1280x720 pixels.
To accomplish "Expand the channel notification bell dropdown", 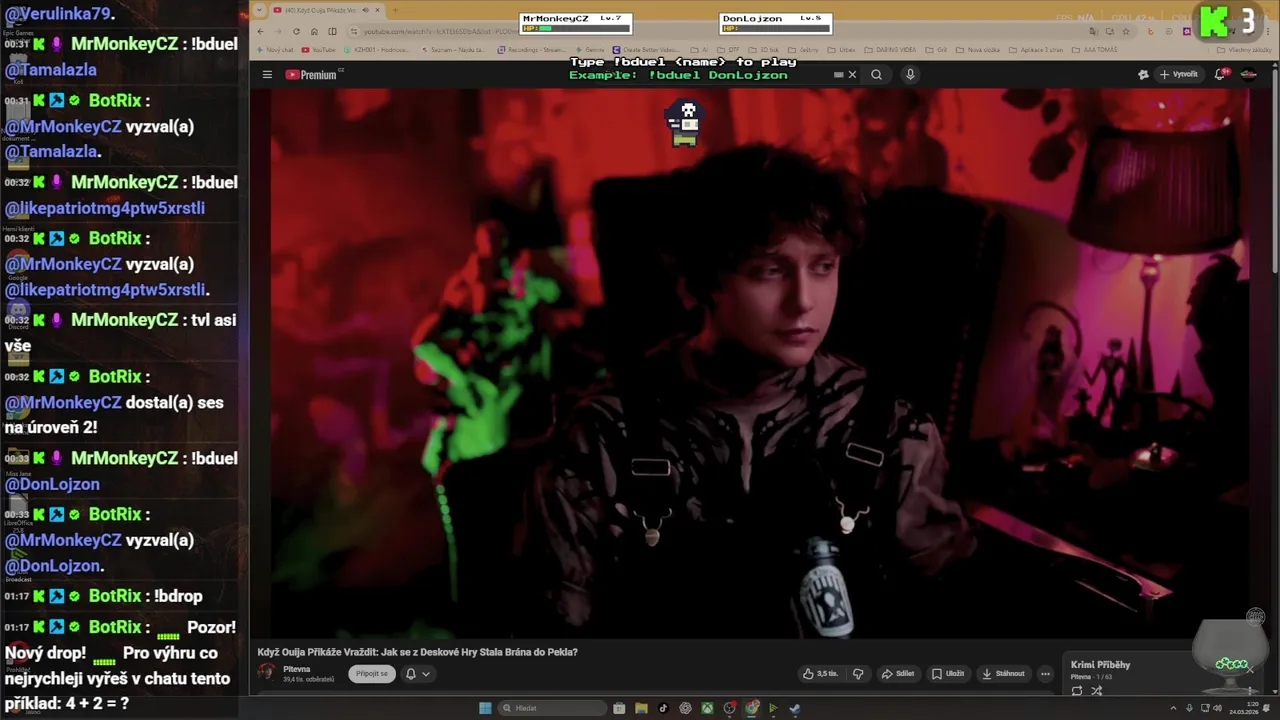I will 417,673.
